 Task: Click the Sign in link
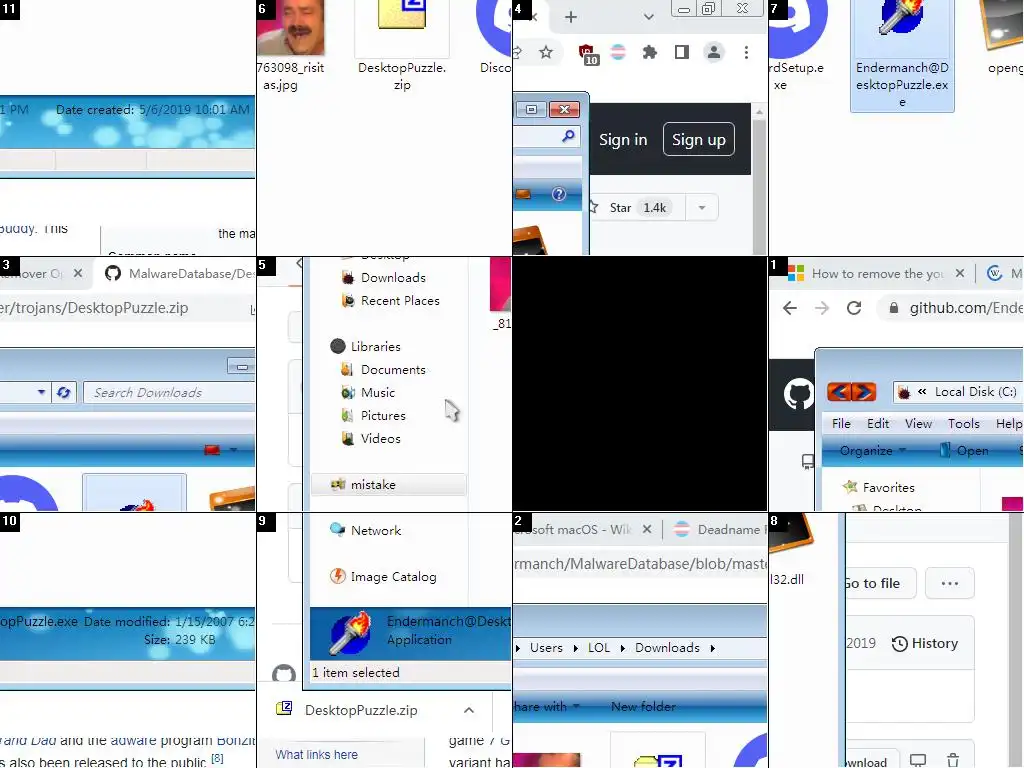623,140
